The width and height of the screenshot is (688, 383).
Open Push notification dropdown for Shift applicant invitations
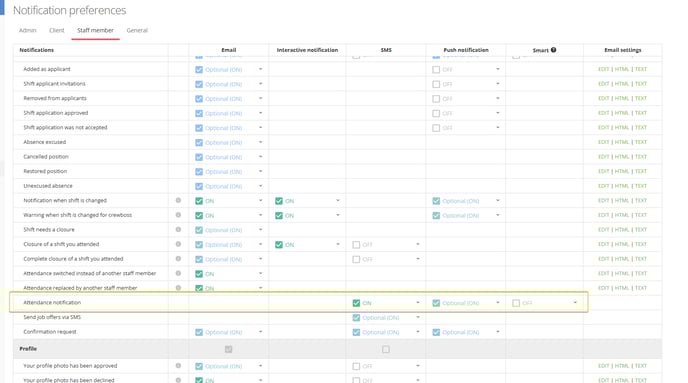(x=498, y=84)
